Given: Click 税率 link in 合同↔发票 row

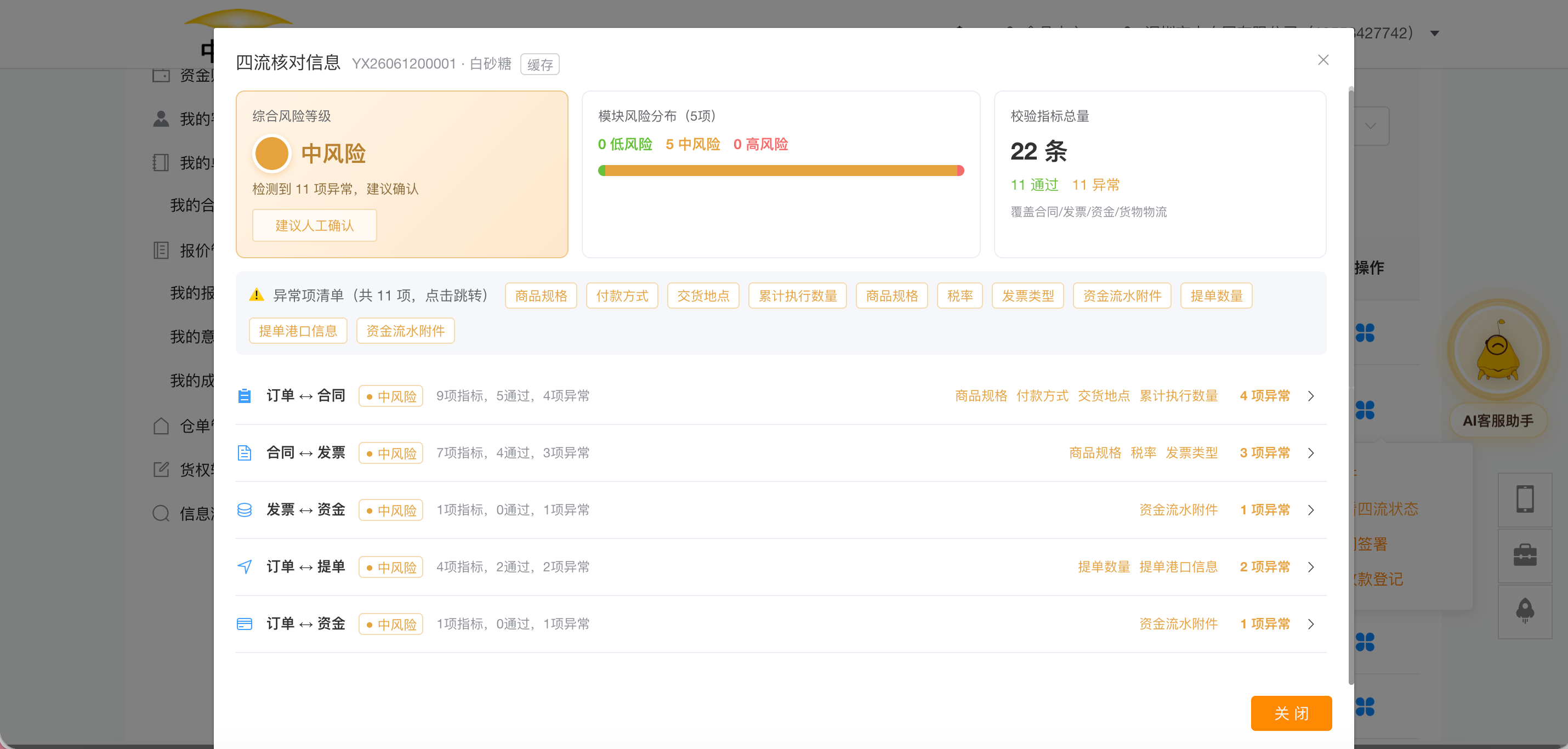Looking at the screenshot, I should coord(1143,453).
